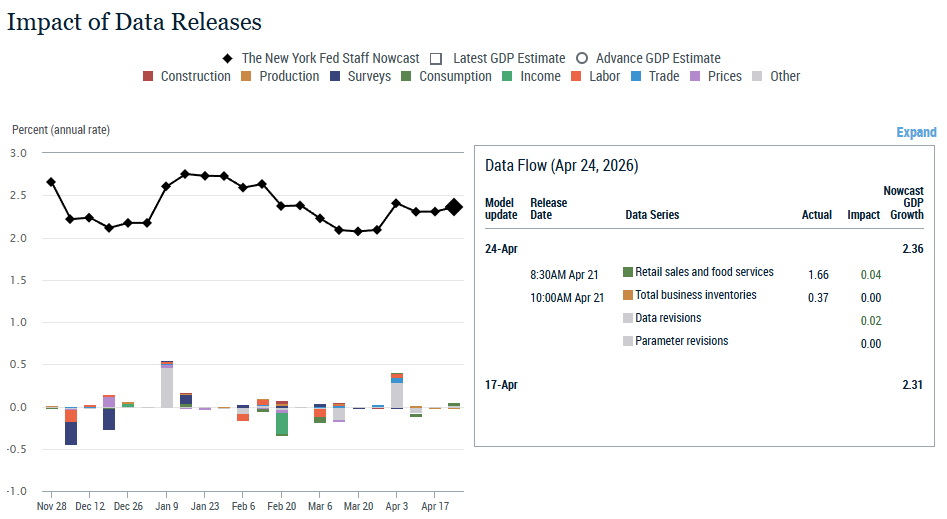Screen dimensions: 947x519
Task: Click the Other legend square
Action: click(758, 77)
